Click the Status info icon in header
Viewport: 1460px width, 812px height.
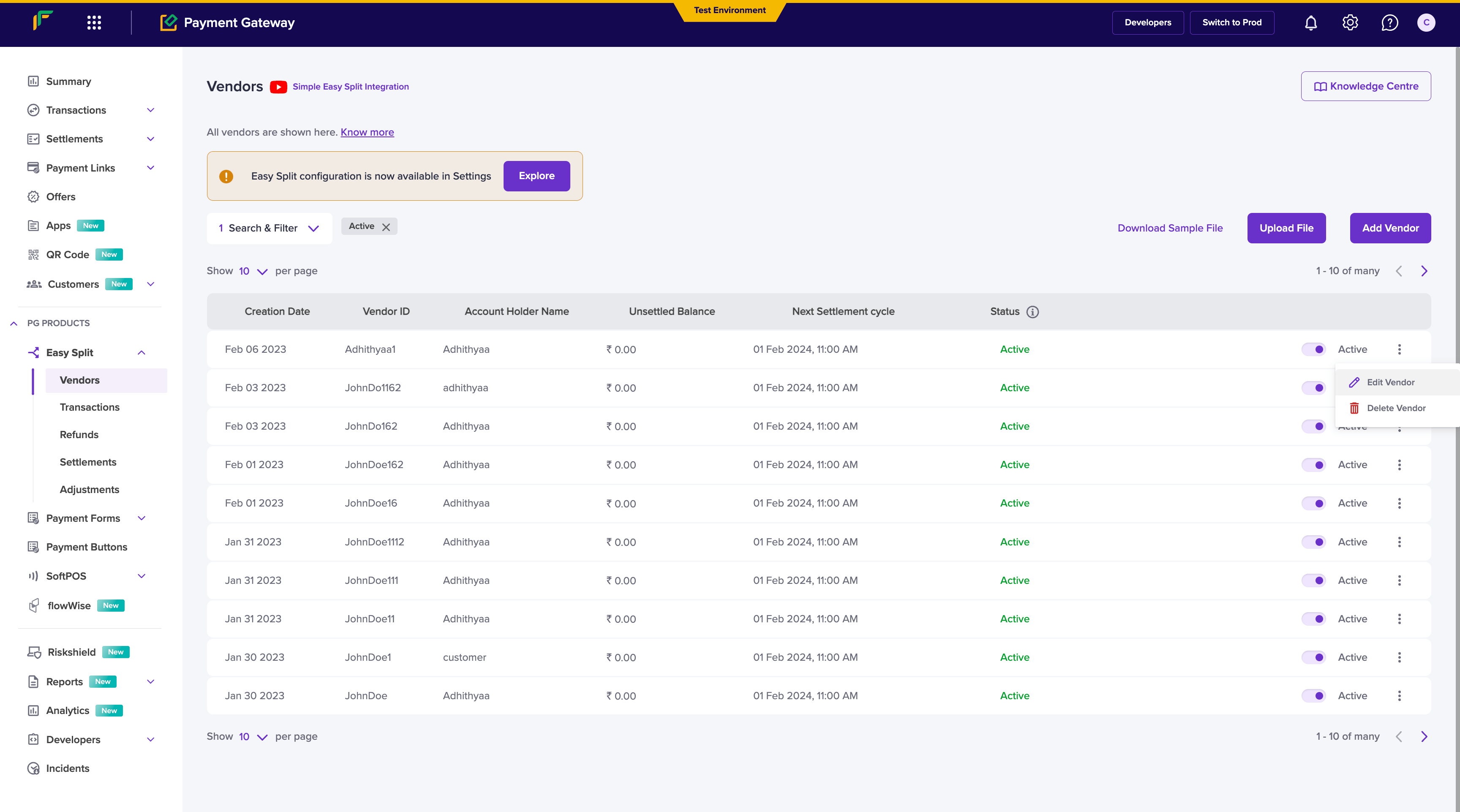coord(1032,312)
